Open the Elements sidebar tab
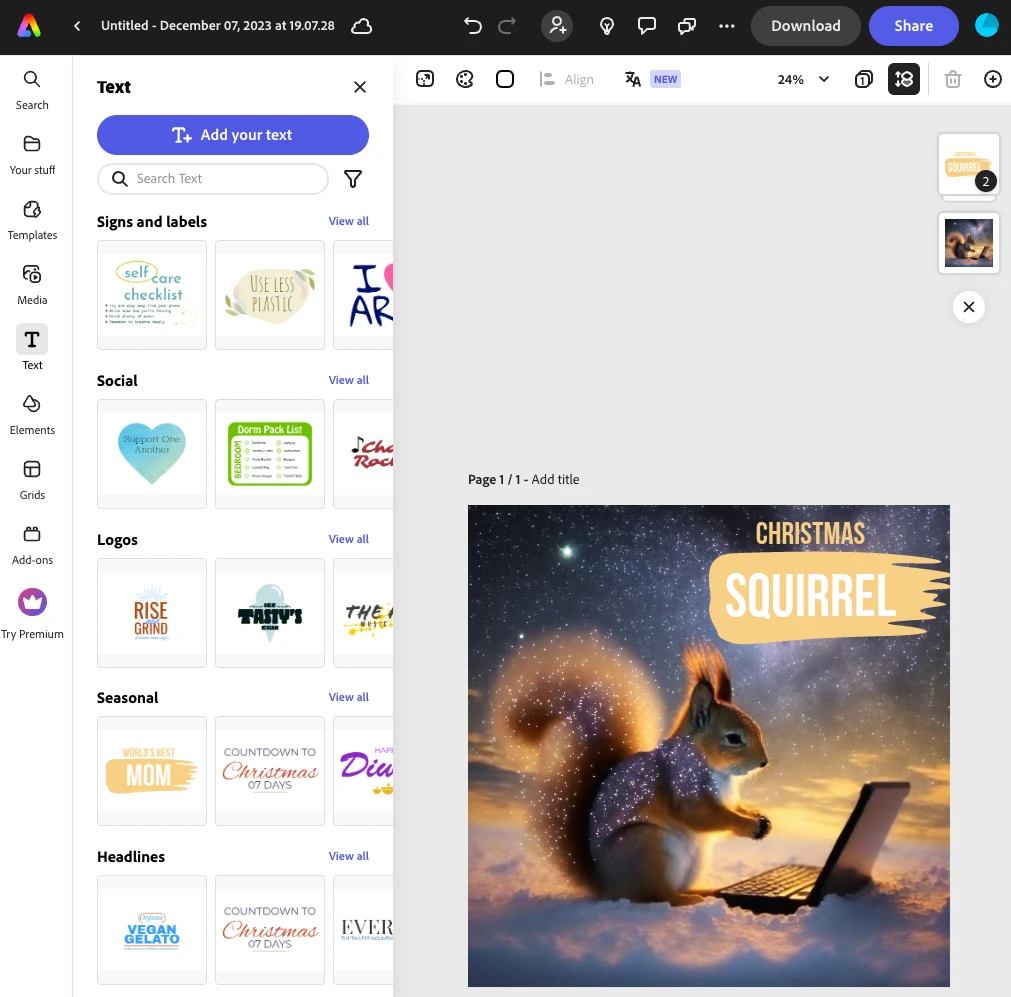Screen dimensions: 1011x997 pos(32,414)
